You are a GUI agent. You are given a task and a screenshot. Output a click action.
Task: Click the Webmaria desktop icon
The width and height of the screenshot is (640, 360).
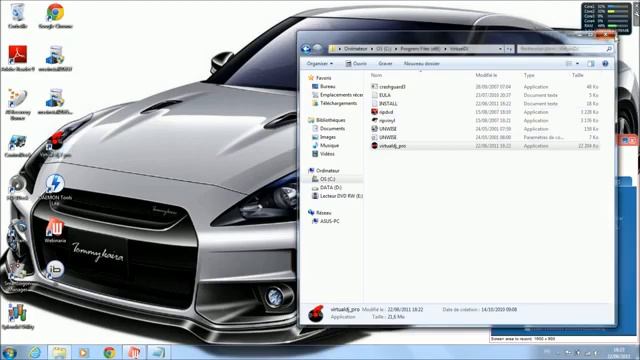[x=55, y=230]
